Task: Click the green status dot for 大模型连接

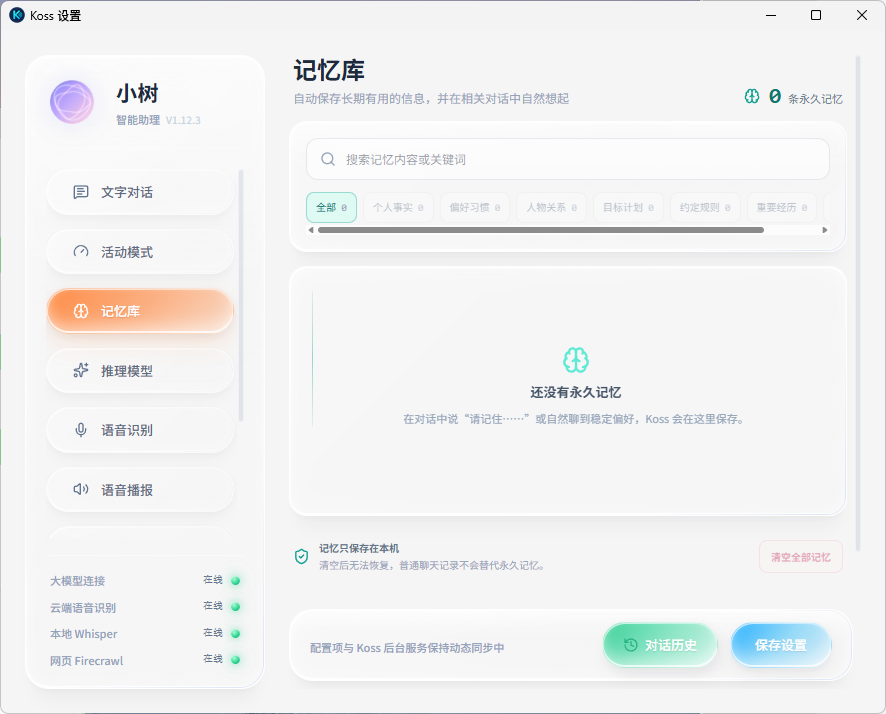Action: (x=236, y=581)
